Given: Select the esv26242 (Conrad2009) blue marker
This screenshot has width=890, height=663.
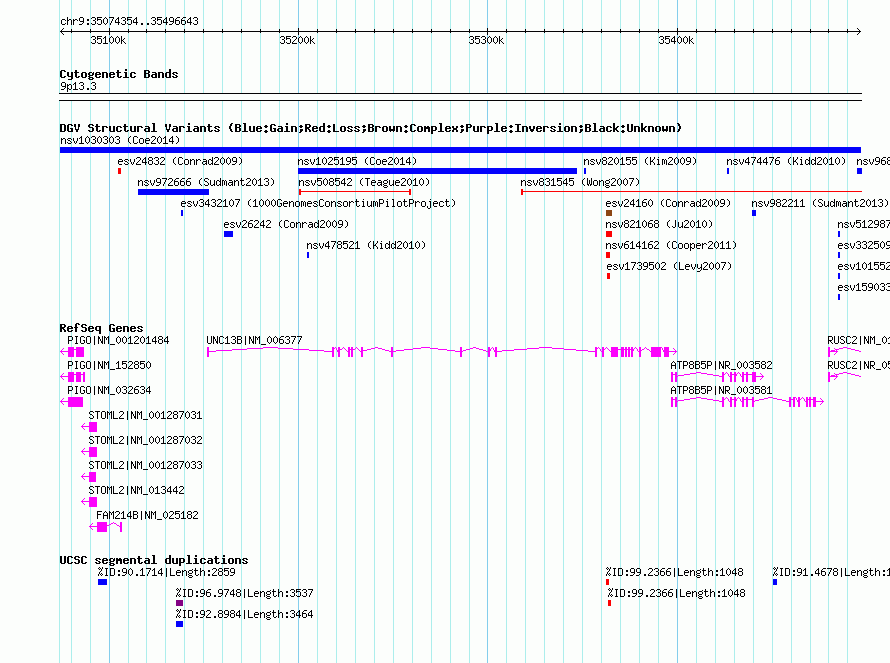Looking at the screenshot, I should pyautogui.click(x=228, y=234).
